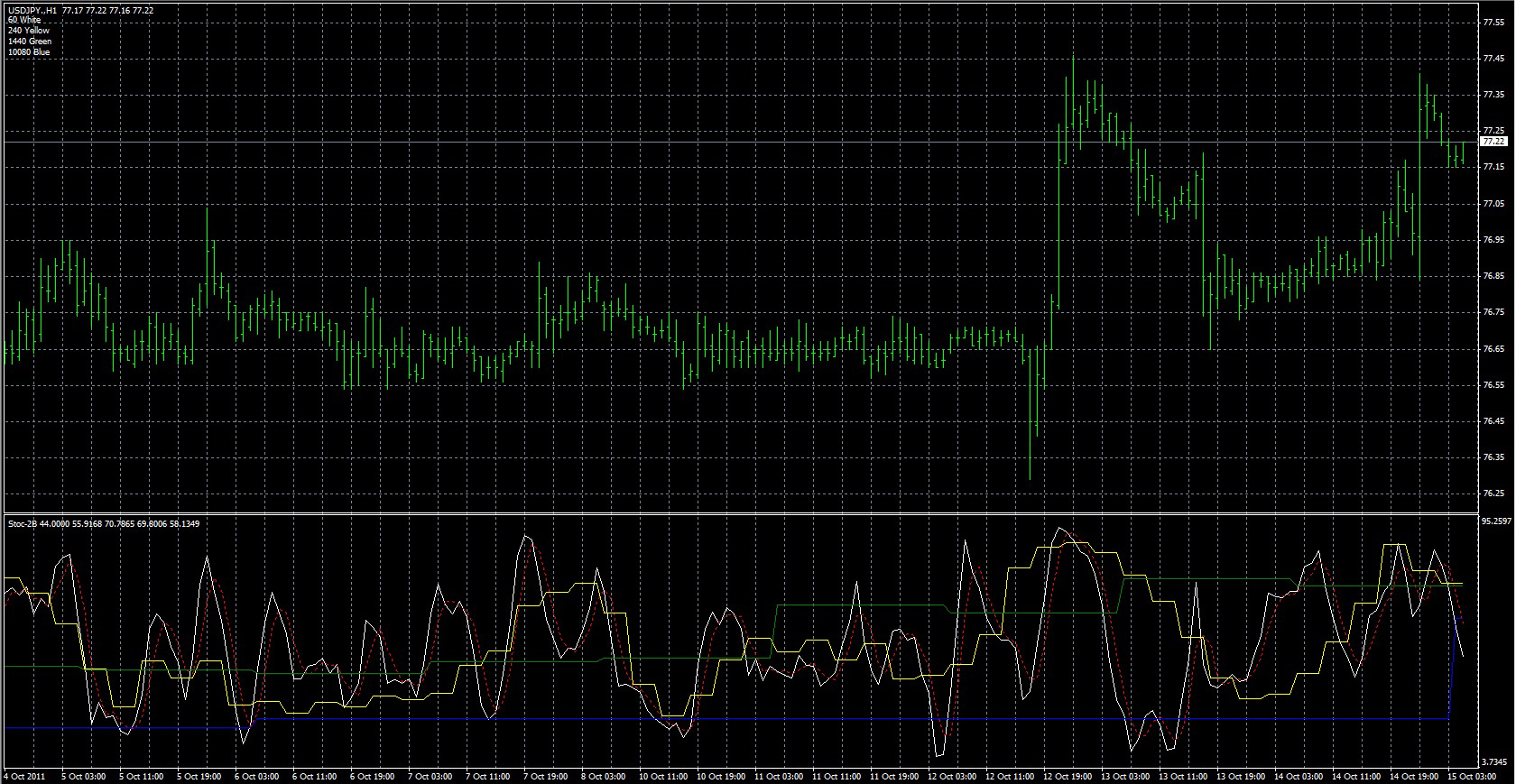Click the "6 Oct 19:00" time label
Screen dimensions: 1516x784
coord(372,776)
